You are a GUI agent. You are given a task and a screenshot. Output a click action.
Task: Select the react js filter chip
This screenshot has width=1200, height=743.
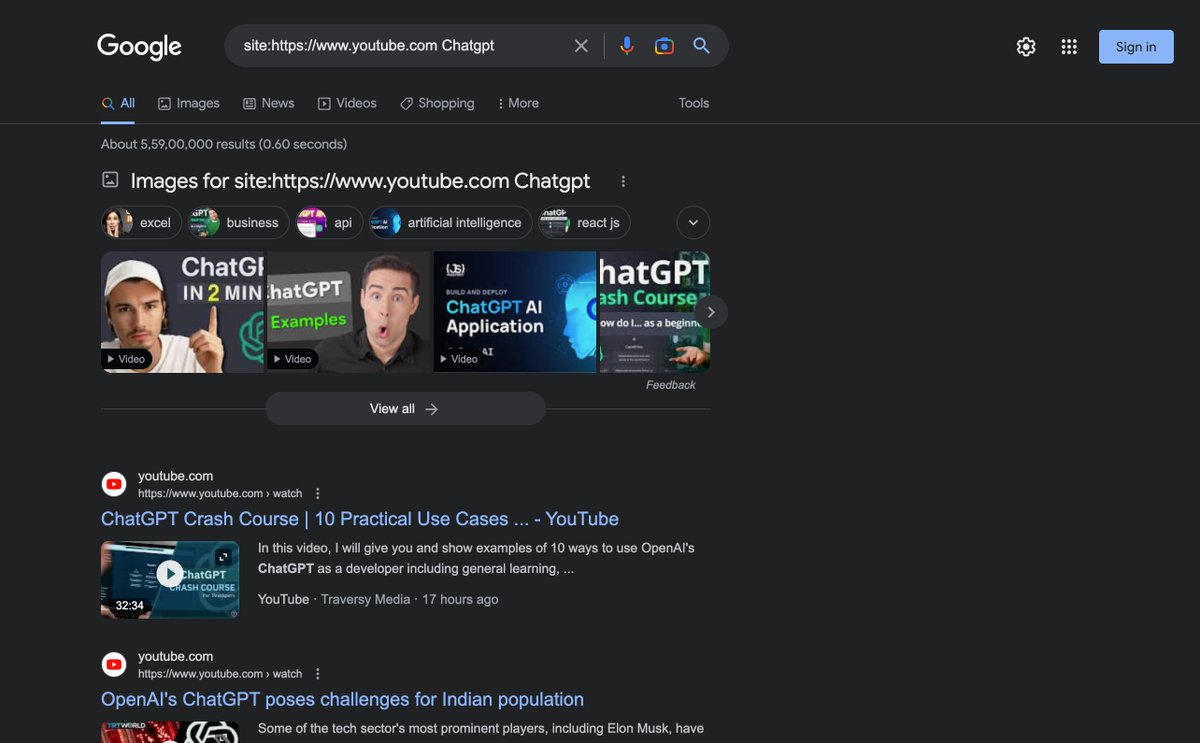[584, 223]
